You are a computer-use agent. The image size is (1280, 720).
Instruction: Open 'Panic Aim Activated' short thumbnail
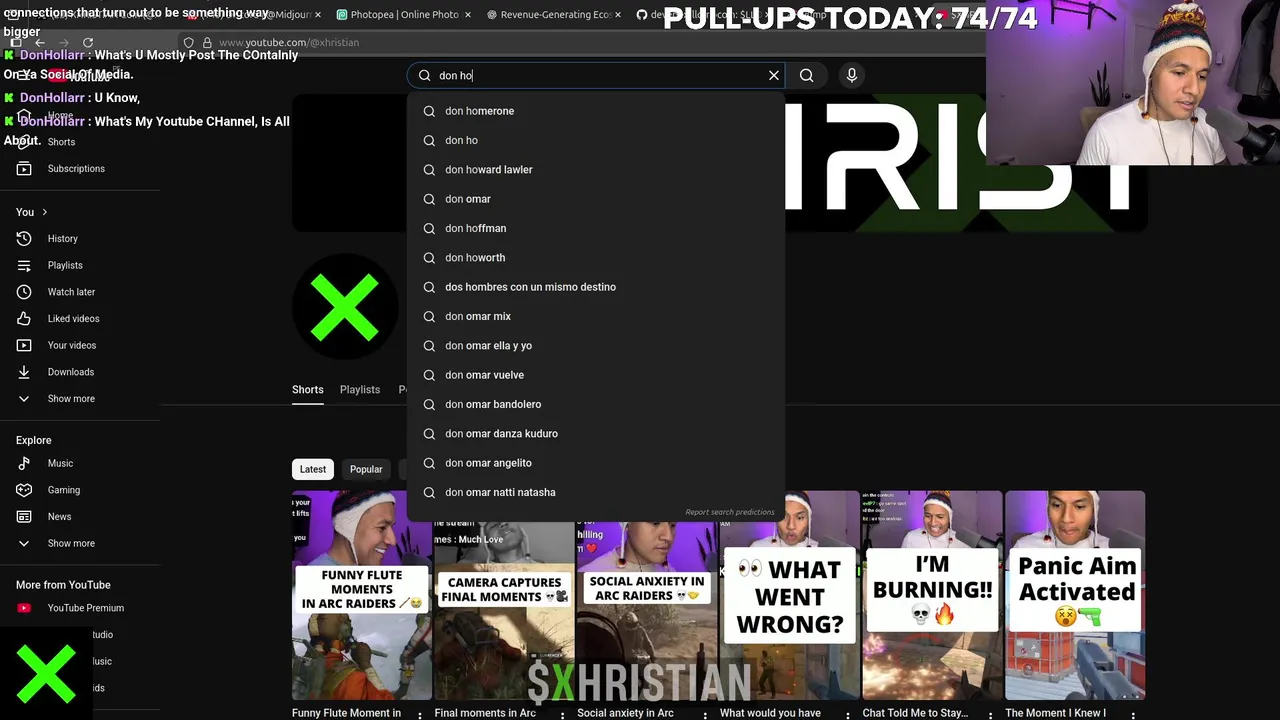pos(1075,595)
